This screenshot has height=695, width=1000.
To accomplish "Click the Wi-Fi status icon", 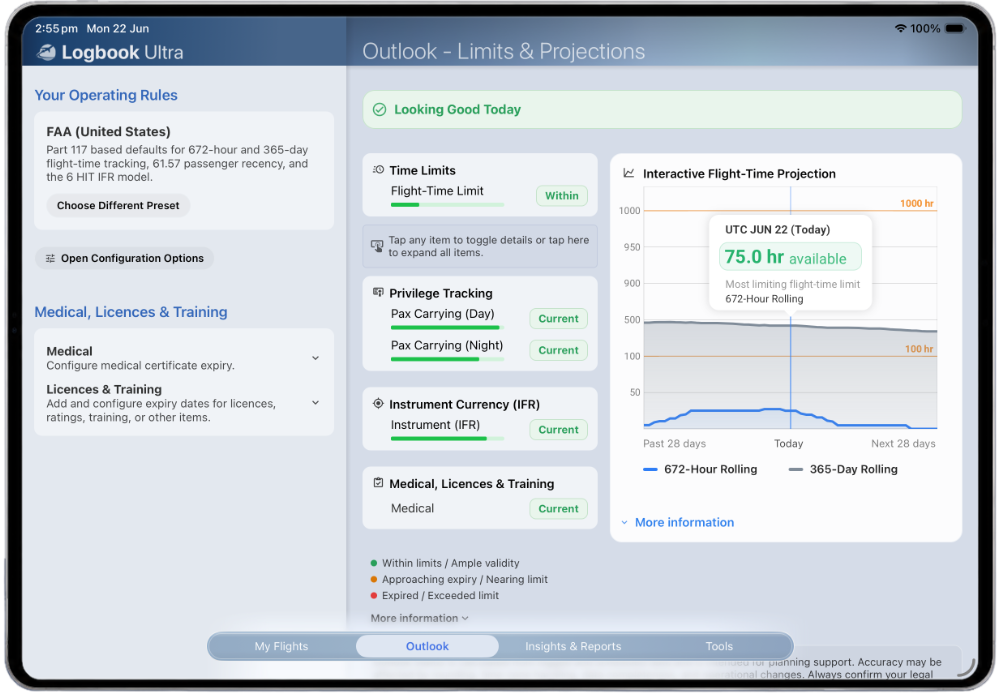I will (x=900, y=29).
